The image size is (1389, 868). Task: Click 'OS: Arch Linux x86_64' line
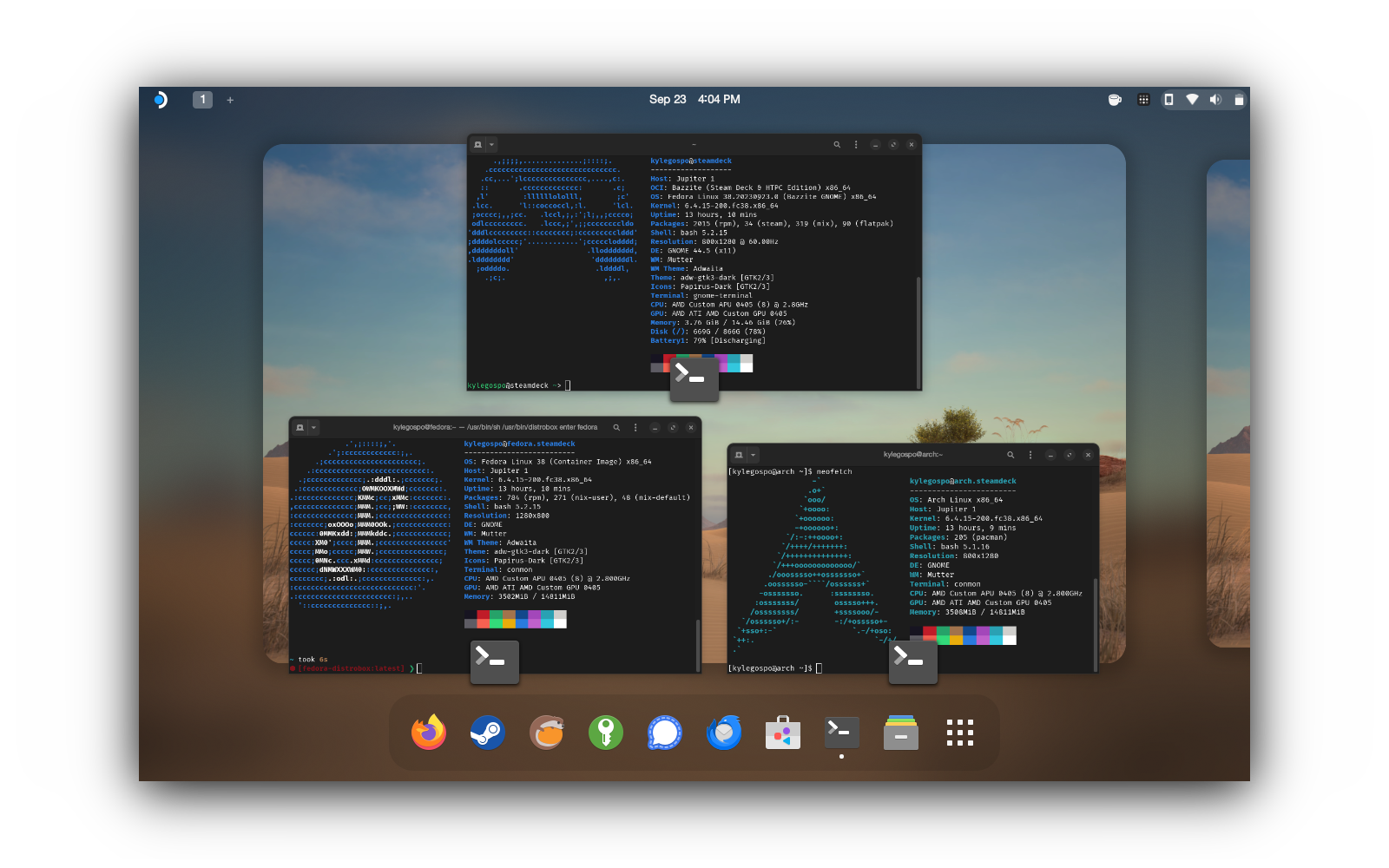[x=956, y=500]
